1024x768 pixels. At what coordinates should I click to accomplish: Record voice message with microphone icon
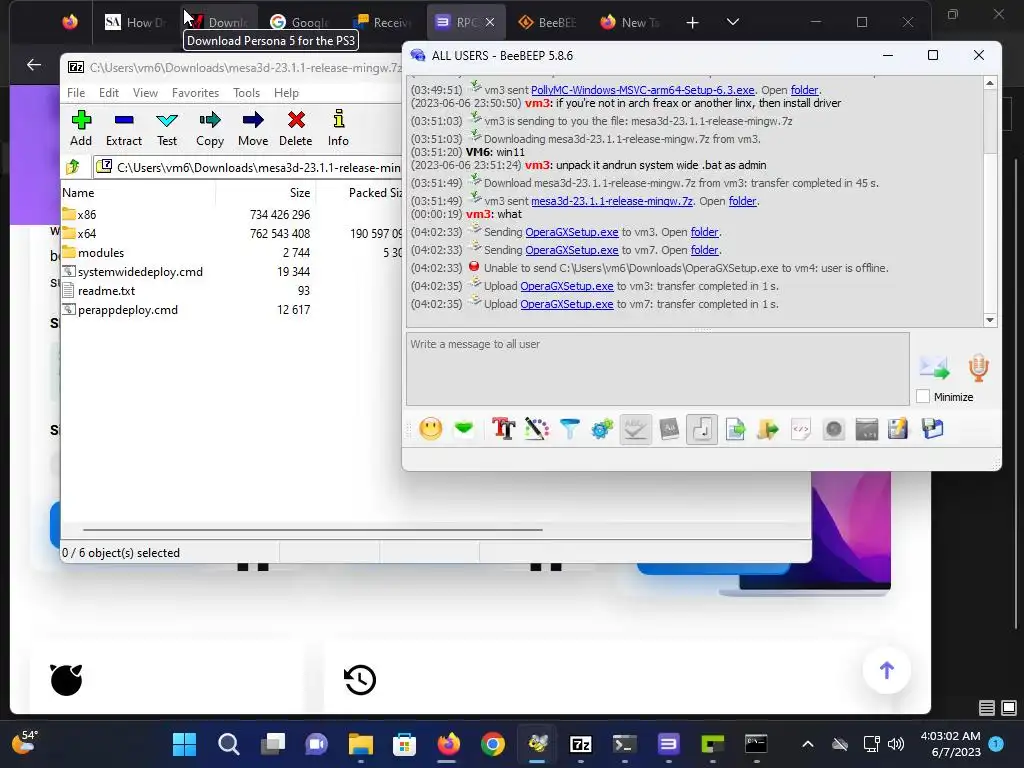(978, 368)
